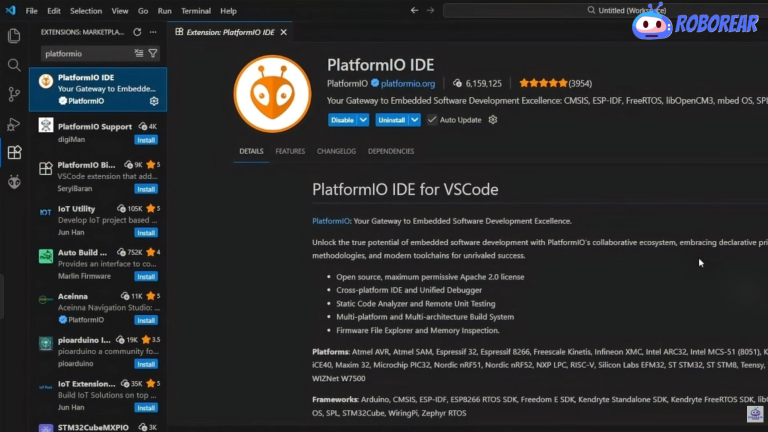The height and width of the screenshot is (432, 768).
Task: Click the five-star rating of PlatformIO IDE
Action: pyautogui.click(x=543, y=83)
